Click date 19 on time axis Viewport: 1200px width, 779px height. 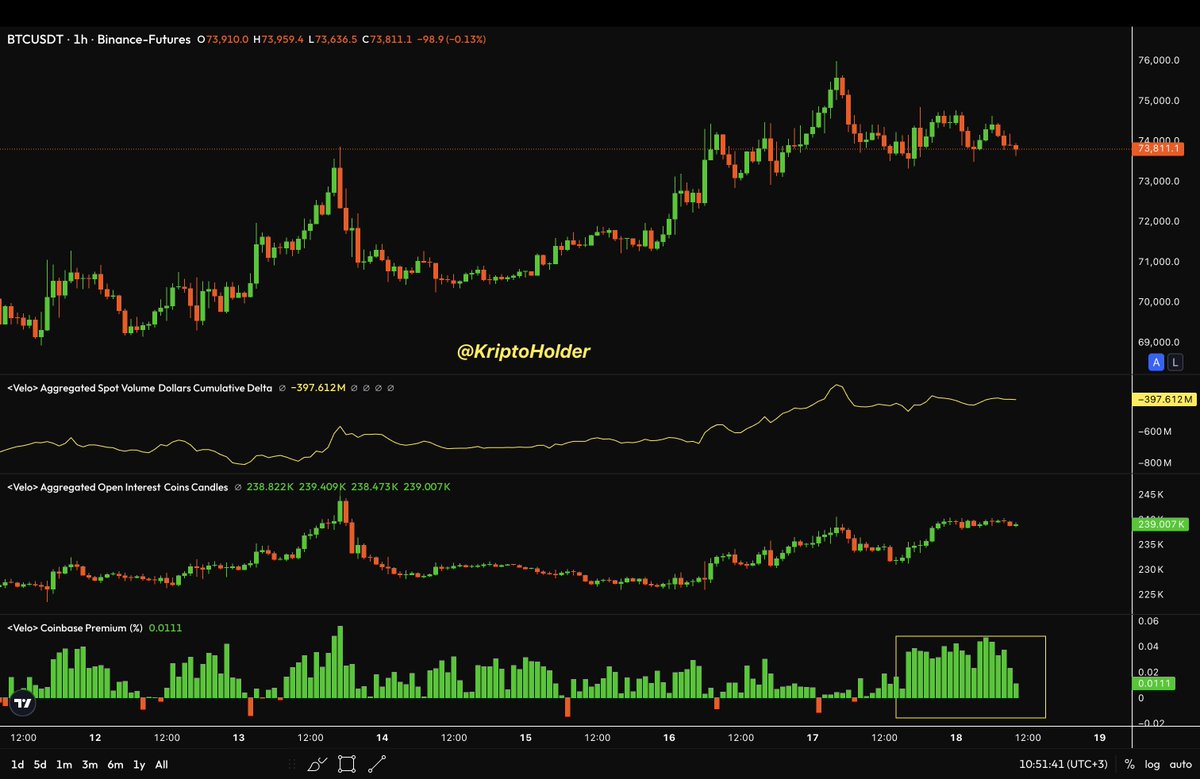pyautogui.click(x=1099, y=737)
